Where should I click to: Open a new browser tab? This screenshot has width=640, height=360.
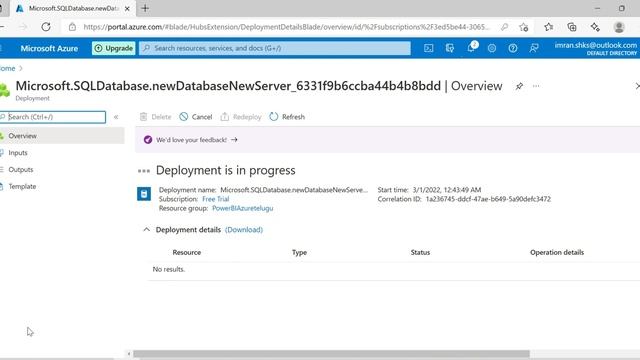(145, 8)
